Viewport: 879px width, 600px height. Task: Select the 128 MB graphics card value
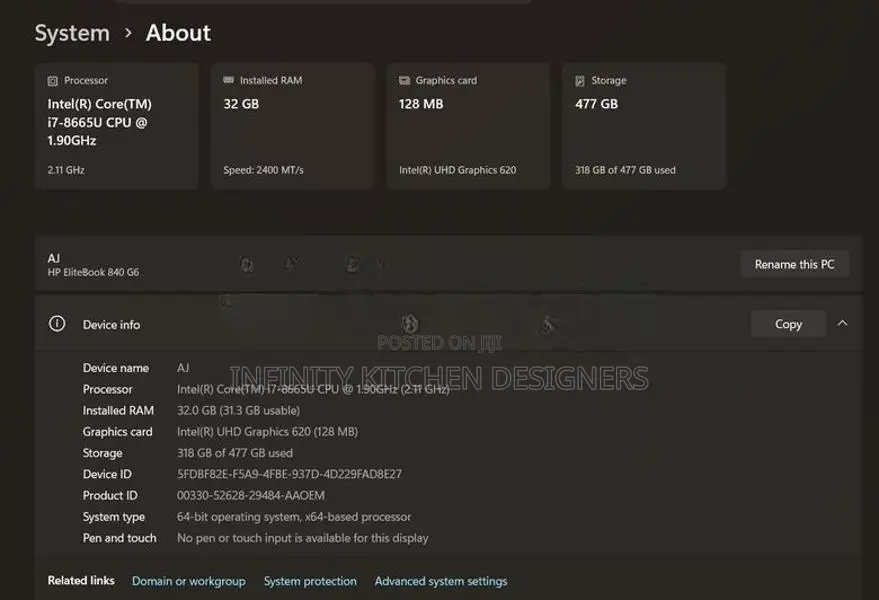pos(421,104)
